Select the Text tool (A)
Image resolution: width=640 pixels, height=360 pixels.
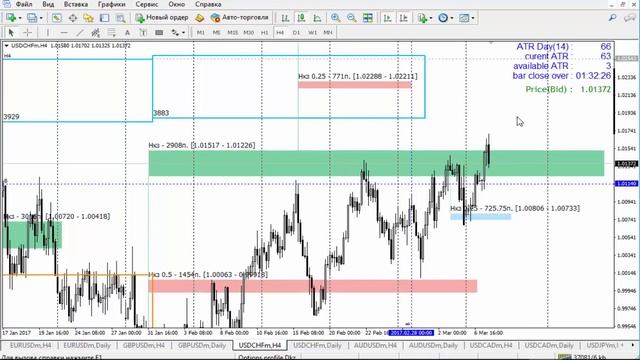coord(127,32)
